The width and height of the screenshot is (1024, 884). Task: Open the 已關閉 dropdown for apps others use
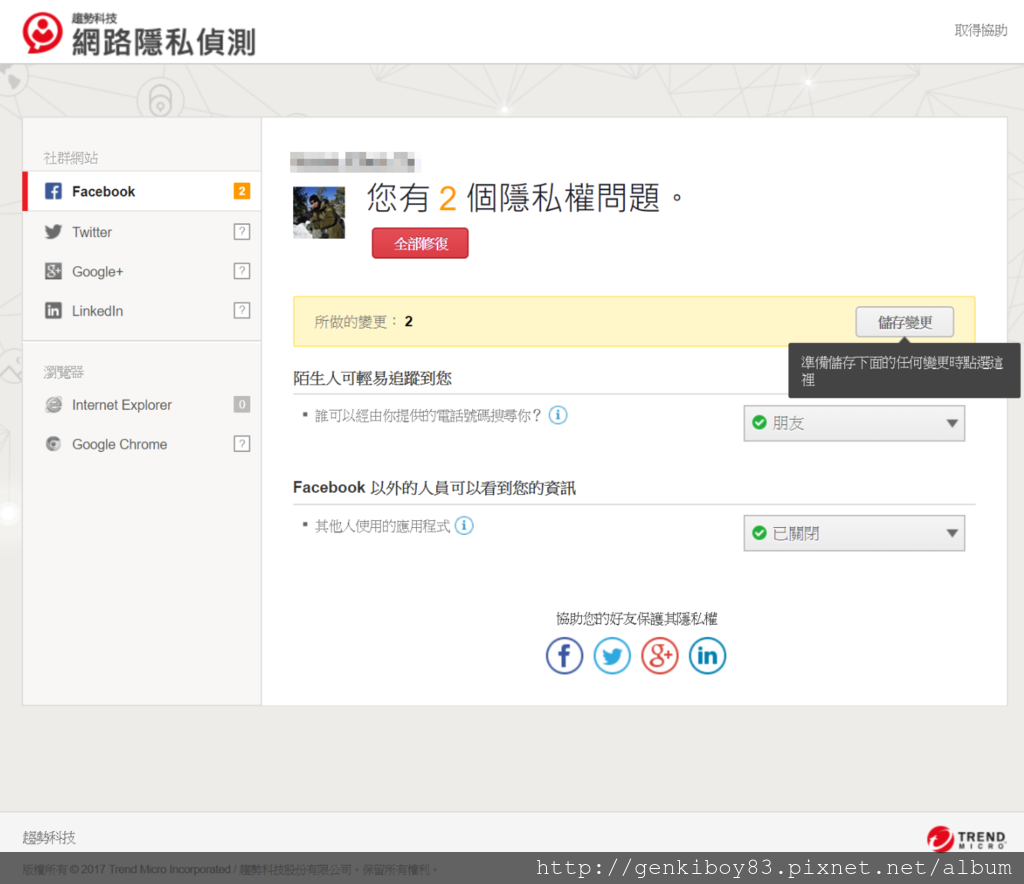pyautogui.click(x=854, y=533)
